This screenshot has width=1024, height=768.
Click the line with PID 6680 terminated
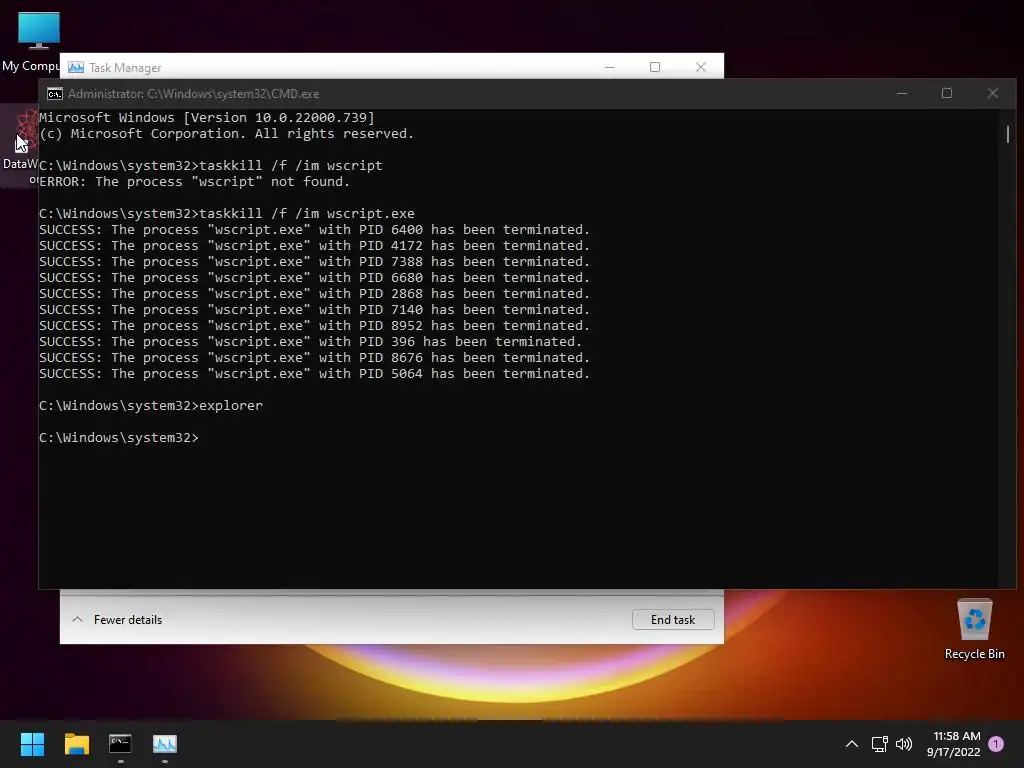click(314, 278)
